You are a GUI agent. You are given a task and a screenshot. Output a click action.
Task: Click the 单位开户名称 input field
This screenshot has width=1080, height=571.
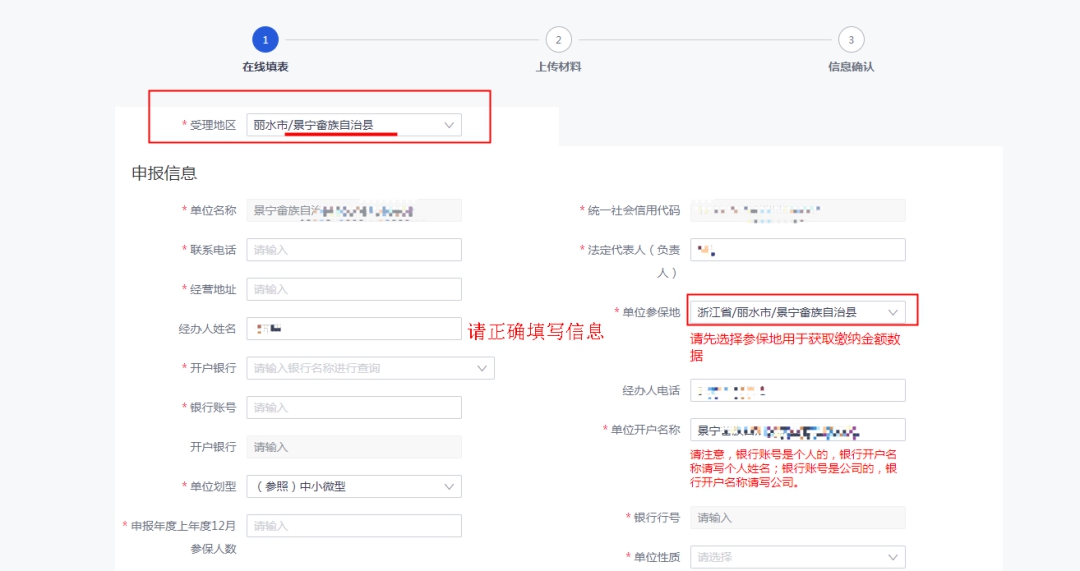(x=797, y=430)
